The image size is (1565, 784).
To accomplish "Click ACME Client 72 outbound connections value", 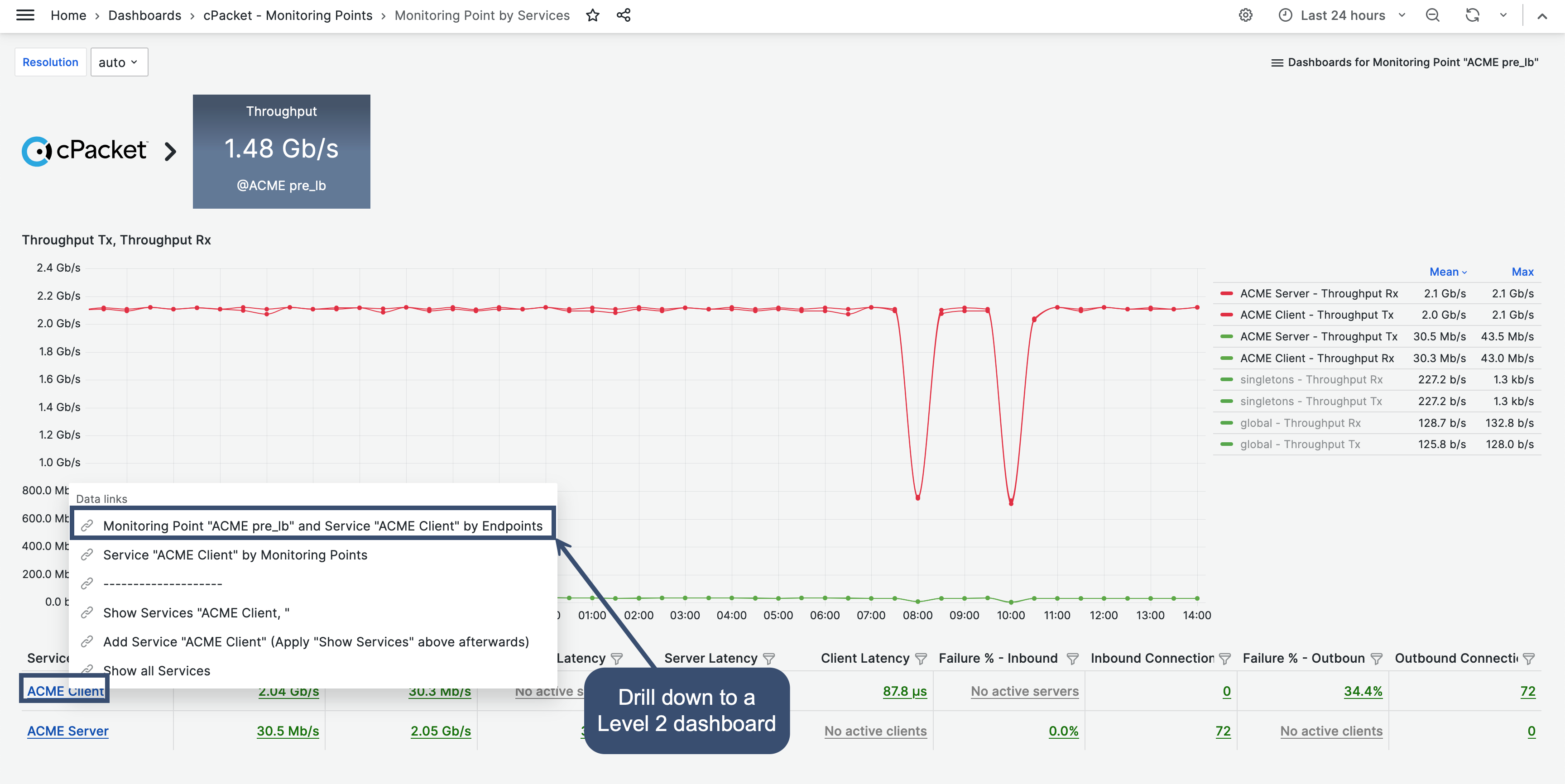I will 1527,691.
